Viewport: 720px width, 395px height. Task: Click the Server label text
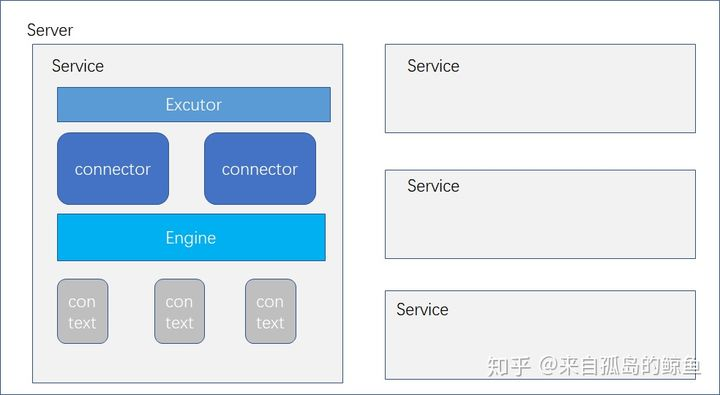(x=50, y=30)
